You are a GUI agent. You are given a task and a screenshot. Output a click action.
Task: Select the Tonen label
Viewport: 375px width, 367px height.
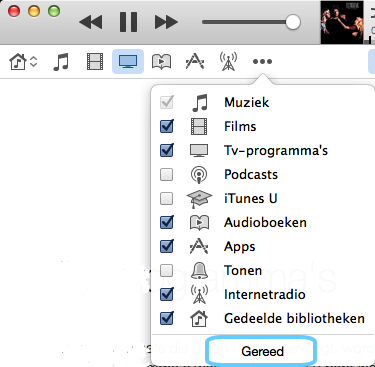pyautogui.click(x=243, y=270)
